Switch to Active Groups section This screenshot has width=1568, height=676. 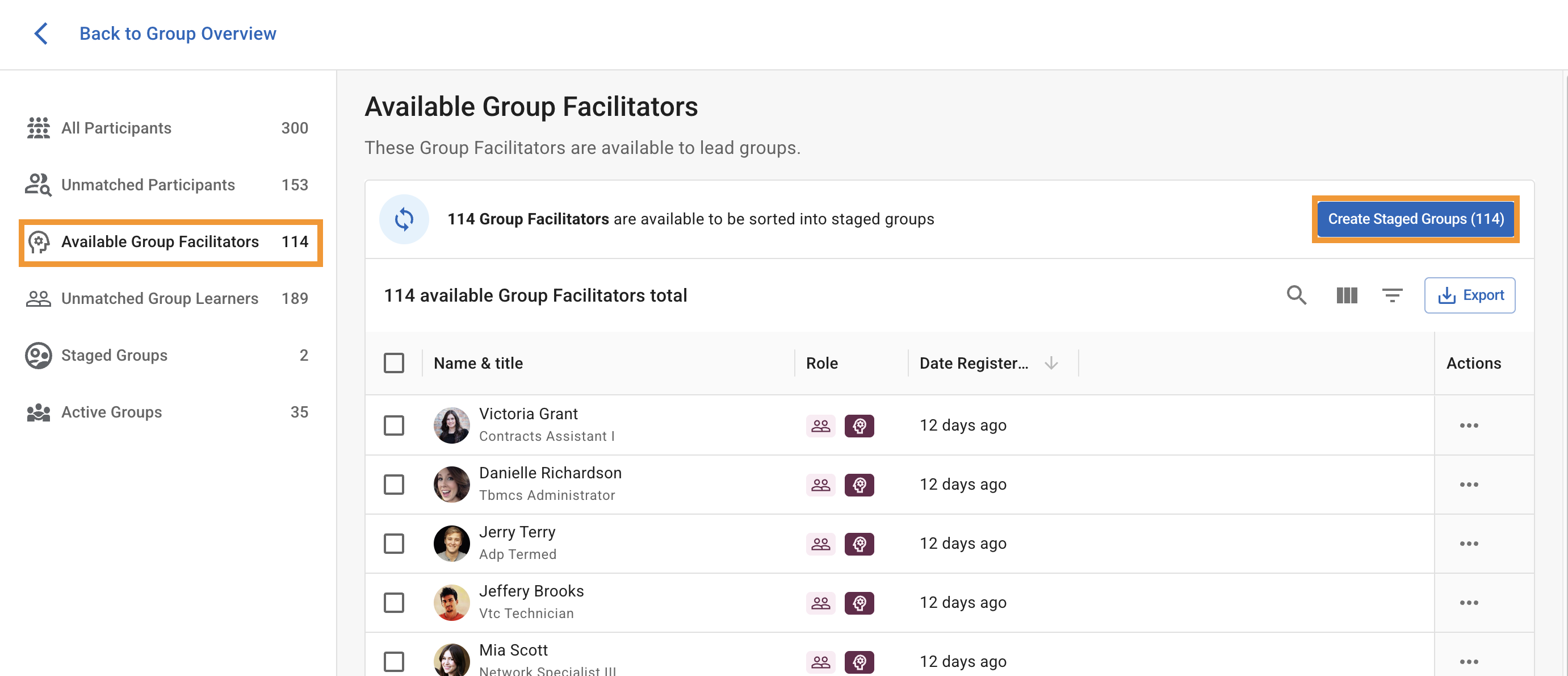(x=111, y=412)
